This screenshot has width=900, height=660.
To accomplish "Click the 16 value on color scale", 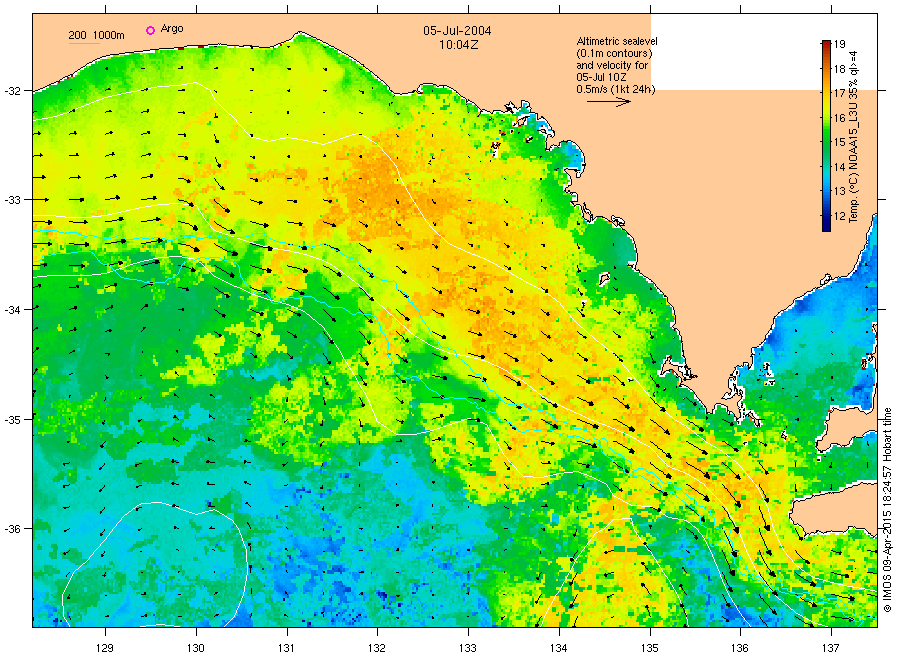I will (840, 118).
